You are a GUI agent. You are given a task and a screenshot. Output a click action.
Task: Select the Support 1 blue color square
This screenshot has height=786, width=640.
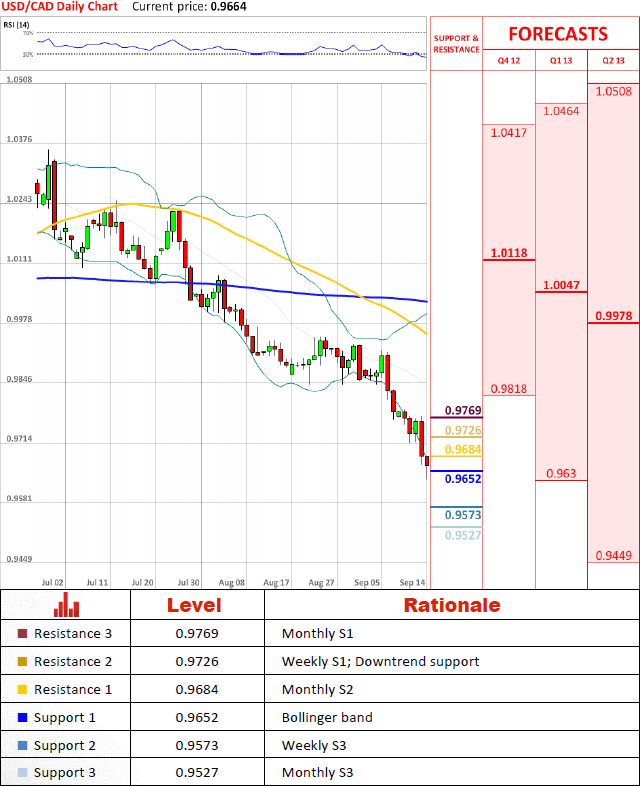tap(22, 717)
